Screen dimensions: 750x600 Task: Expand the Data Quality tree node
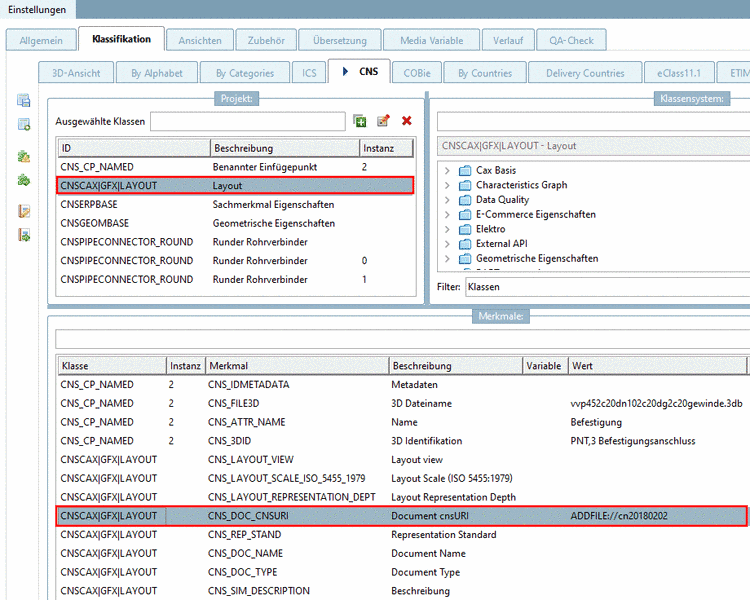point(447,200)
